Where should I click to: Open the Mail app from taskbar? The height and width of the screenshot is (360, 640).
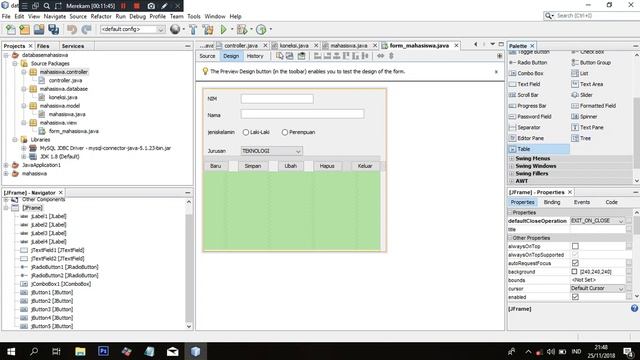173,351
